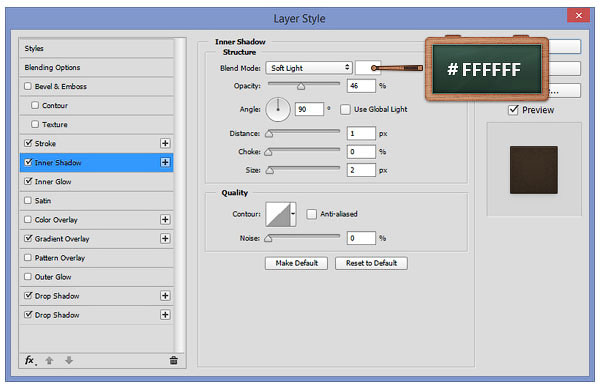Add another Color Overlay with plus icon
Screen dimensions: 600x388
pyautogui.click(x=165, y=219)
